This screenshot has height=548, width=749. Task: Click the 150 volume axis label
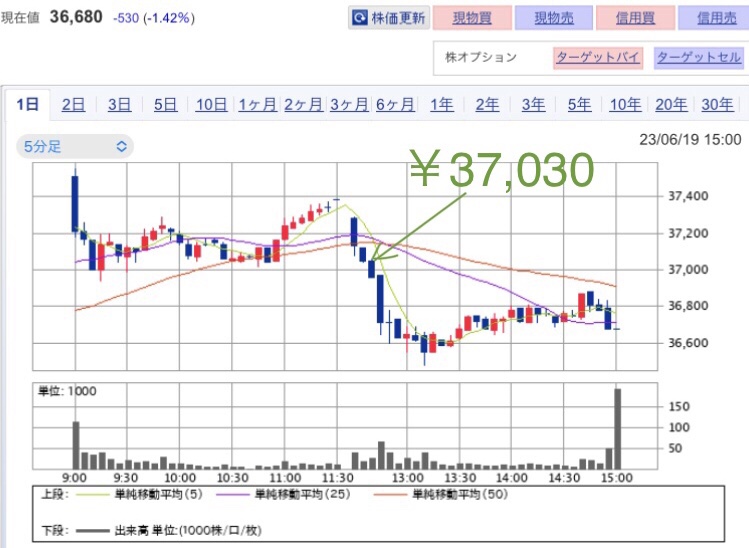(679, 407)
